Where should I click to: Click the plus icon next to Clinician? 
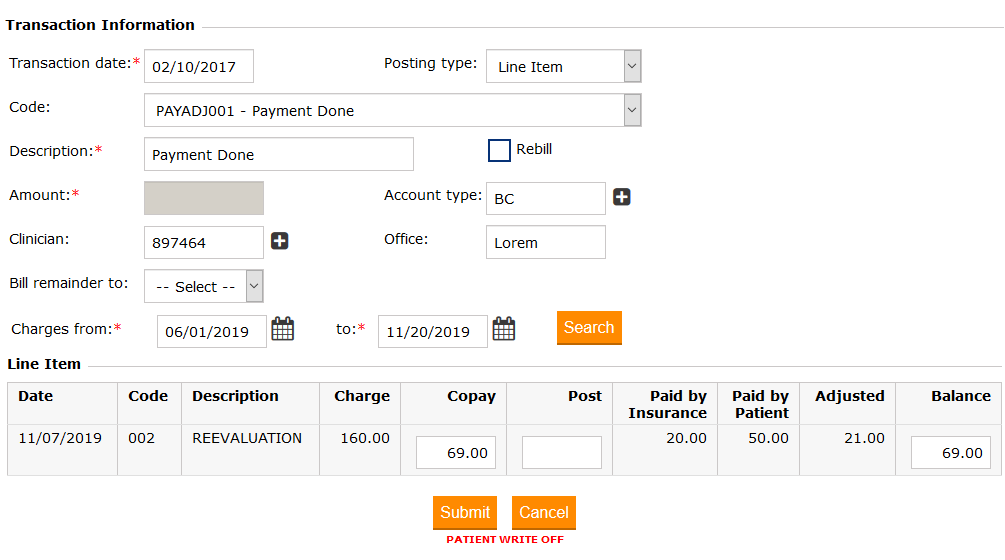[280, 241]
